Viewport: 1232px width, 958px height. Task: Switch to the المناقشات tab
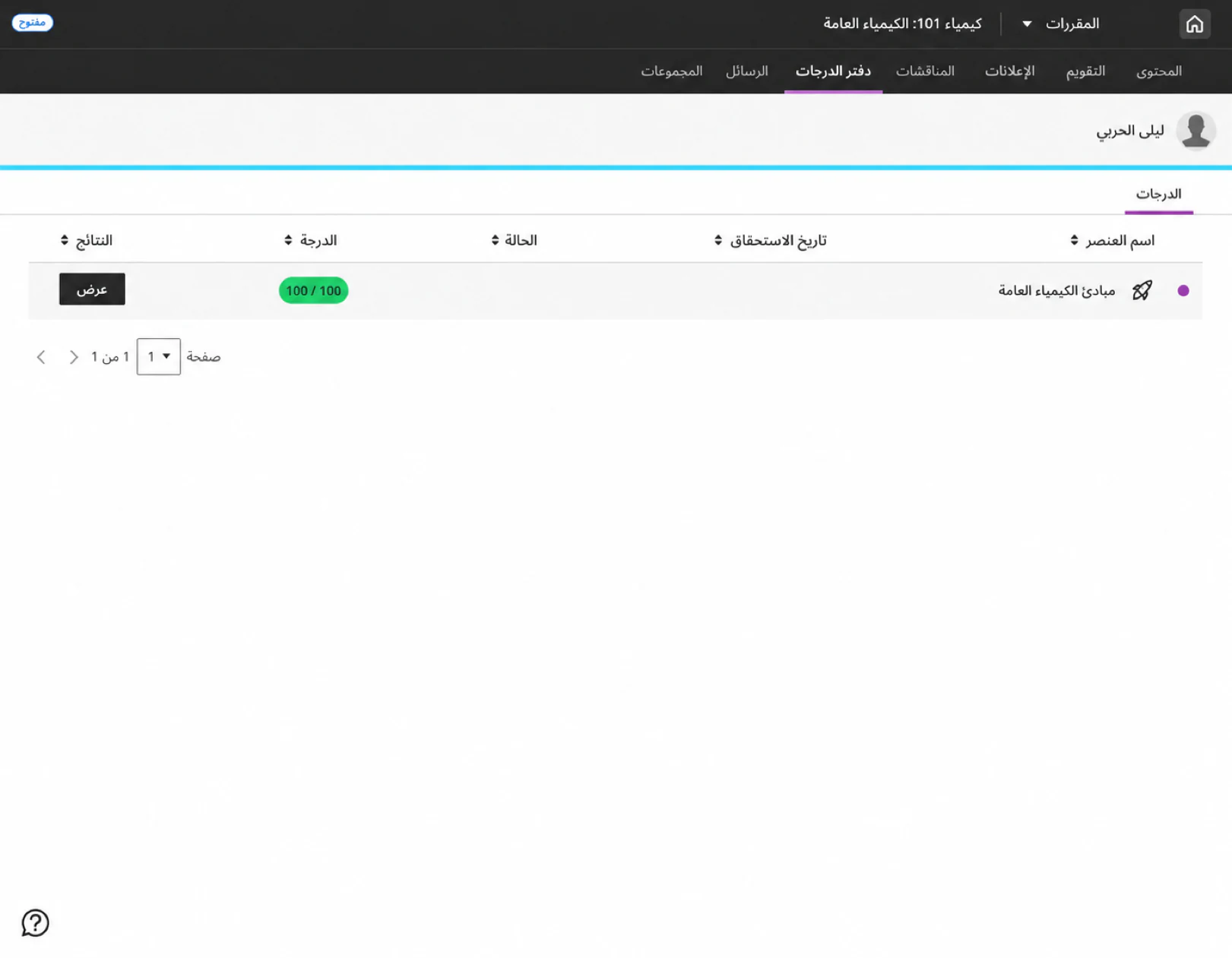(x=924, y=71)
